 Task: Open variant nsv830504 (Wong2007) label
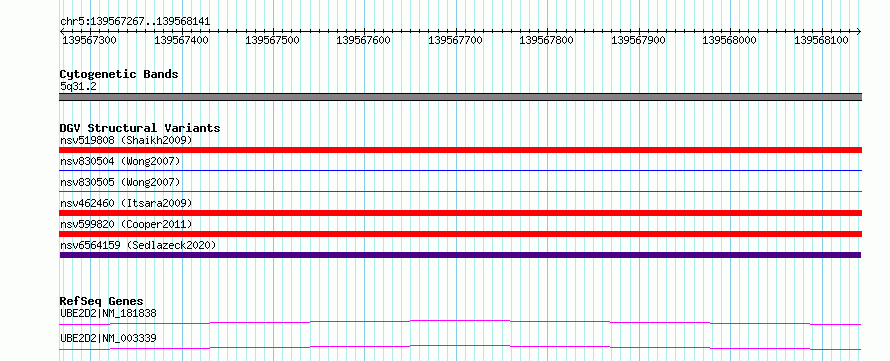tap(120, 162)
